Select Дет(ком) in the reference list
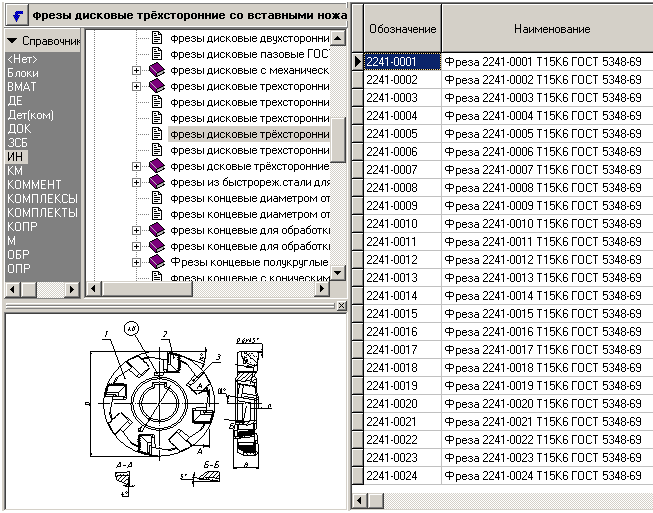This screenshot has width=653, height=513. point(31,115)
